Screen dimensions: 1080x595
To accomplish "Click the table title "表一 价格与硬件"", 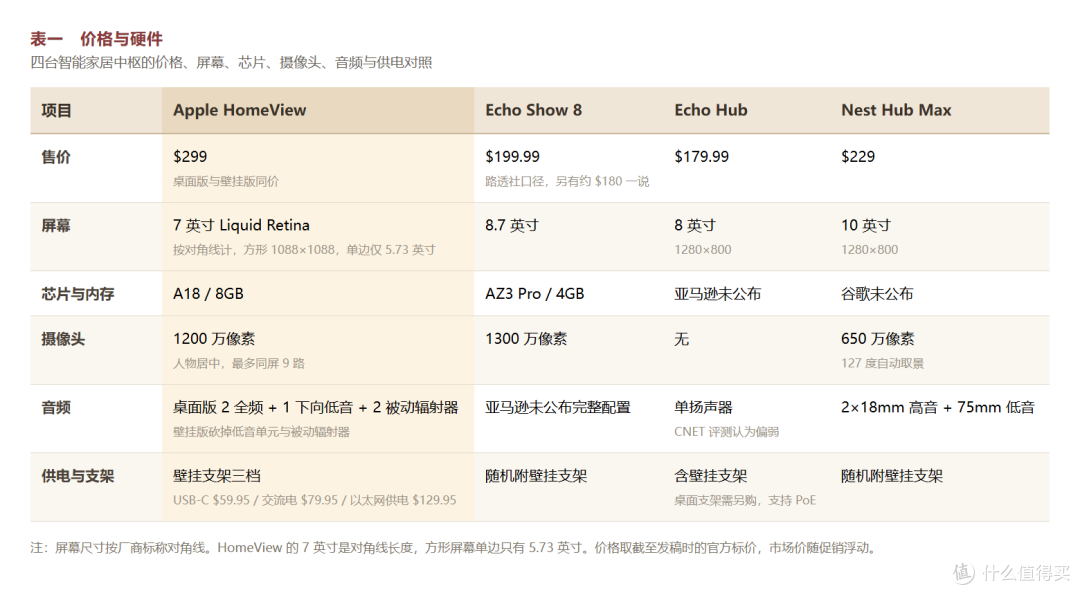I will 96,39.
